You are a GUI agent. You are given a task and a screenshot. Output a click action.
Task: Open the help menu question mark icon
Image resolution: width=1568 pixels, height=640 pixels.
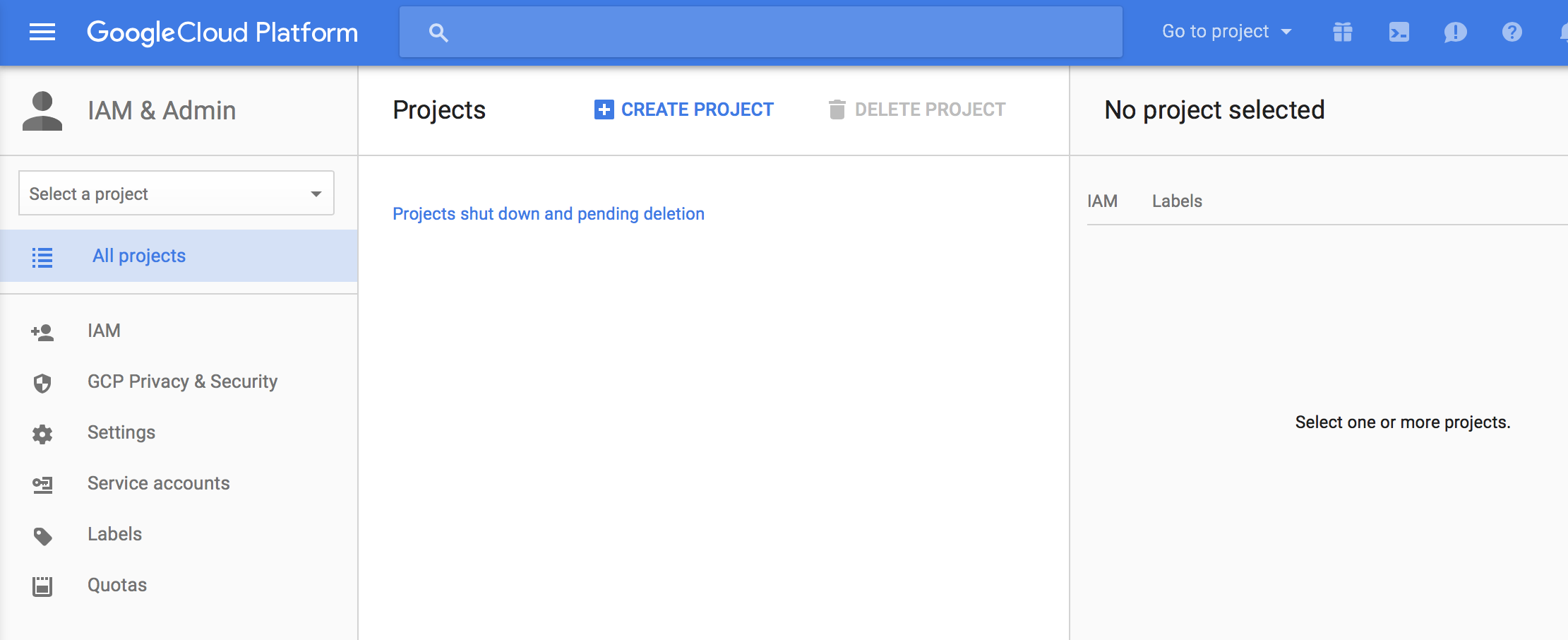(x=1512, y=32)
